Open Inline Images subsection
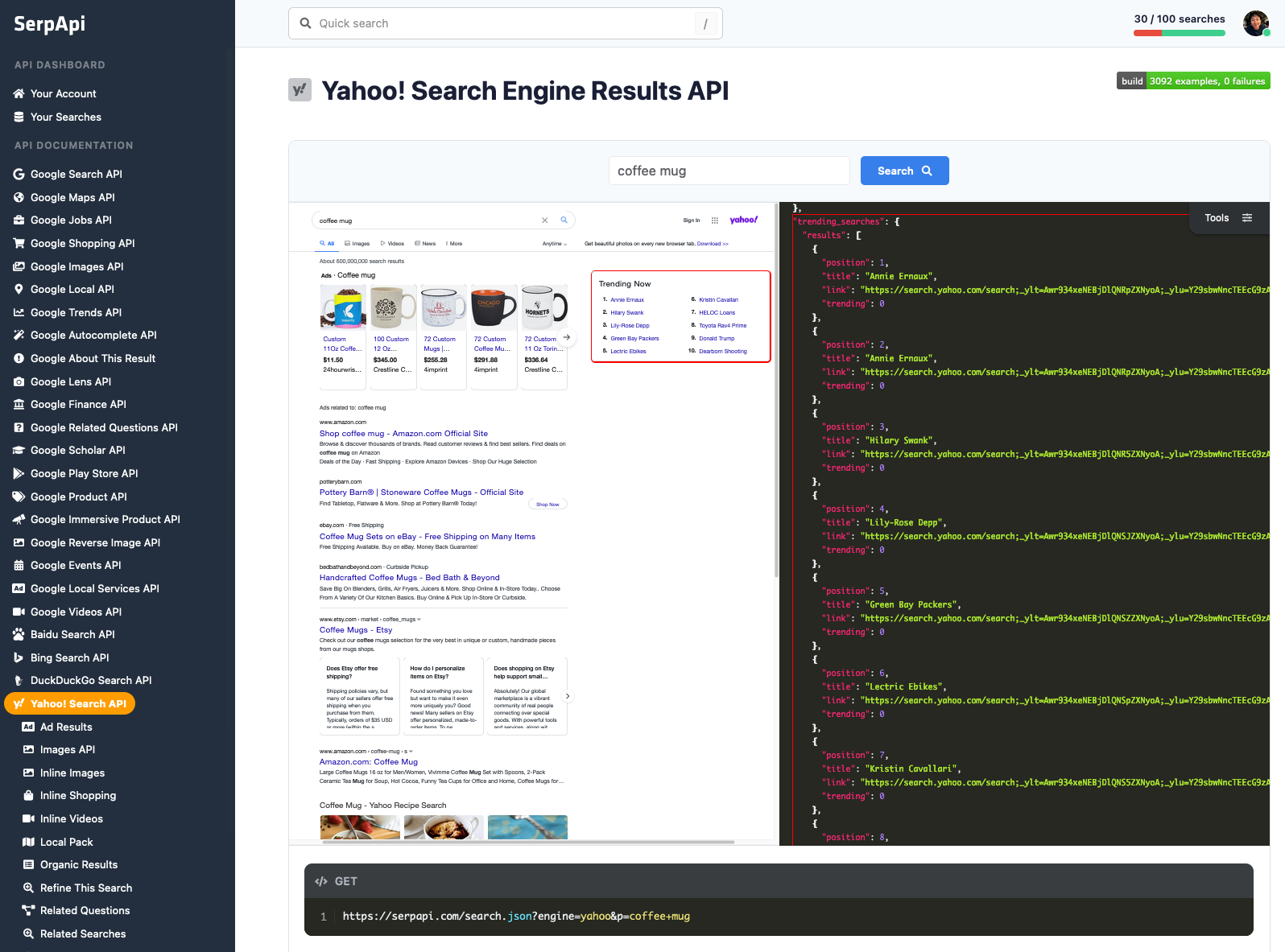 click(72, 773)
